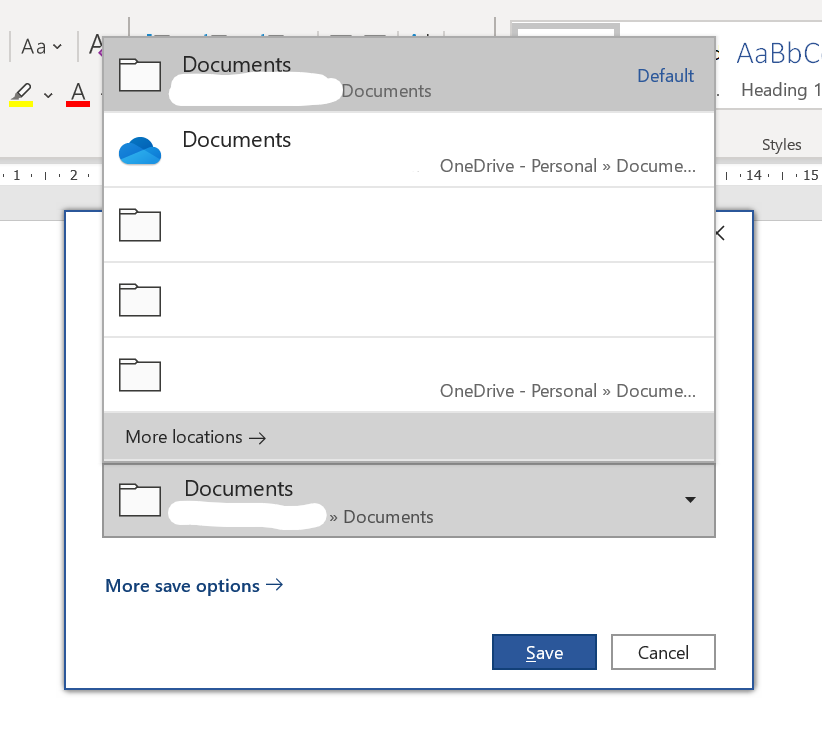
Task: Click the Save button
Action: point(544,652)
